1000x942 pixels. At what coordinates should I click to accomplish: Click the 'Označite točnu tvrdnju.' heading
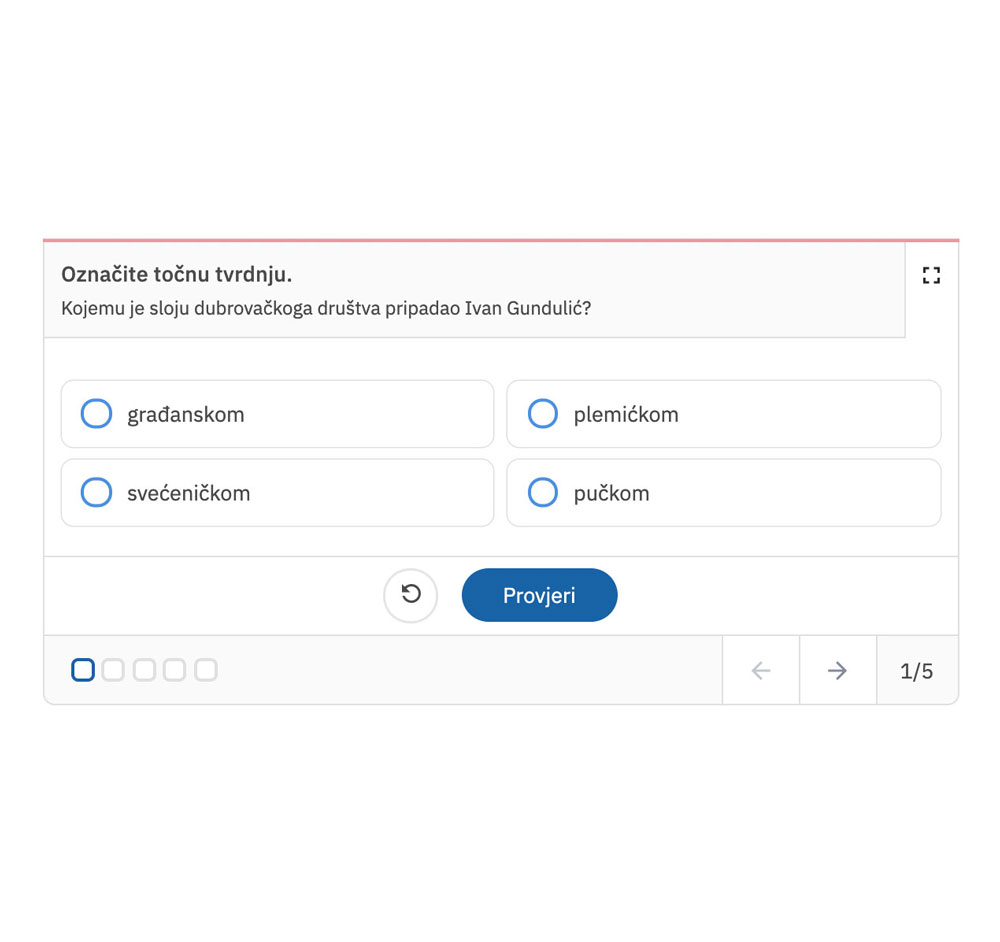pos(176,275)
